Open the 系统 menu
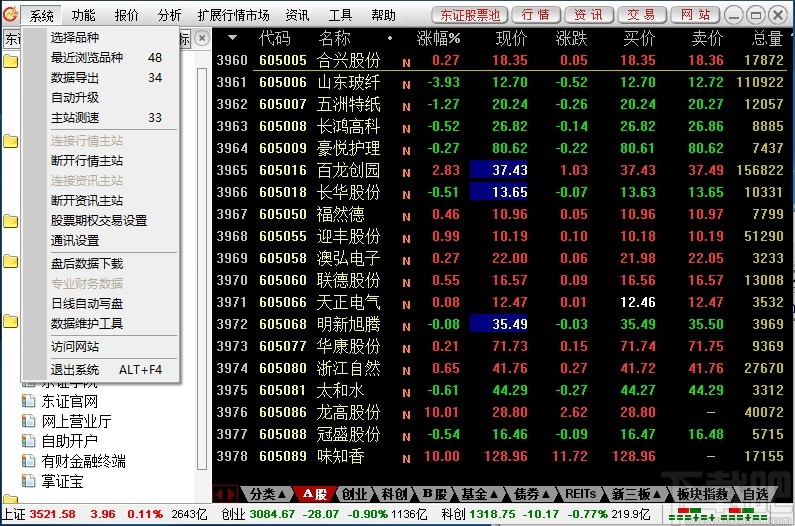This screenshot has width=795, height=526. [x=41, y=16]
